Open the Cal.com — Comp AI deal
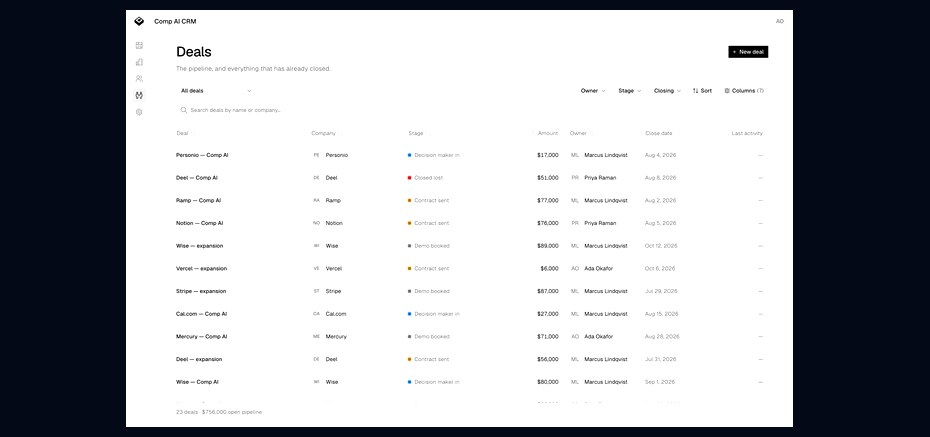The width and height of the screenshot is (930, 437). (202, 314)
